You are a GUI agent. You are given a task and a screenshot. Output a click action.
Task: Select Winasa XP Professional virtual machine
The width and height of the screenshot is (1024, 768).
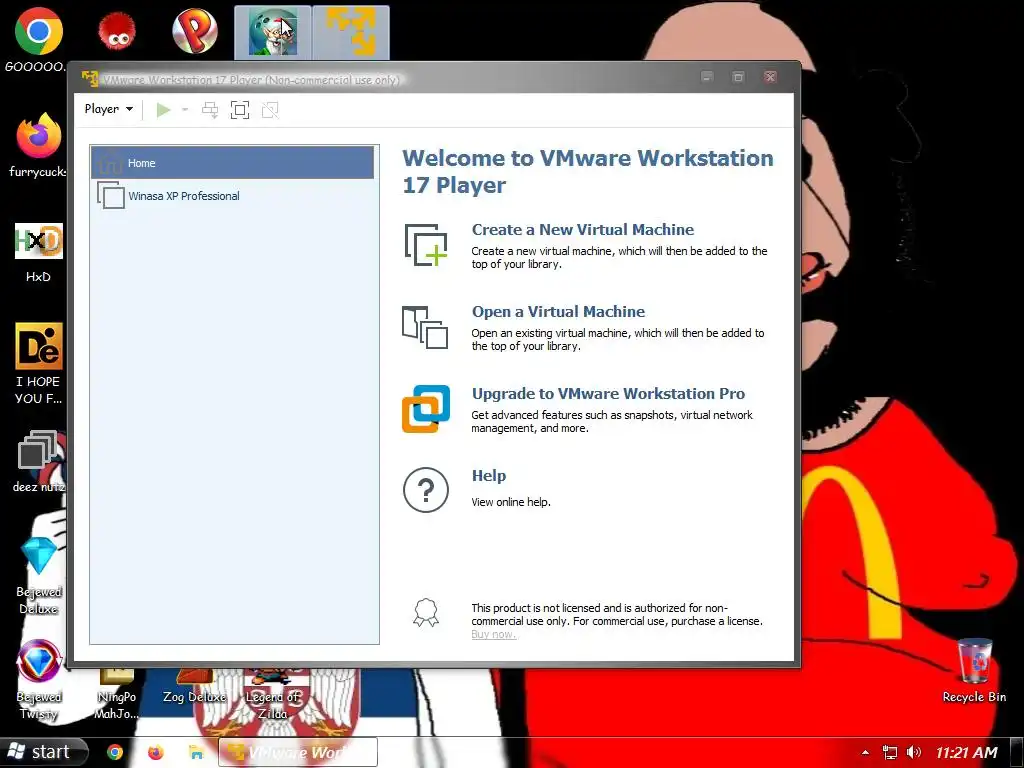[x=232, y=195]
